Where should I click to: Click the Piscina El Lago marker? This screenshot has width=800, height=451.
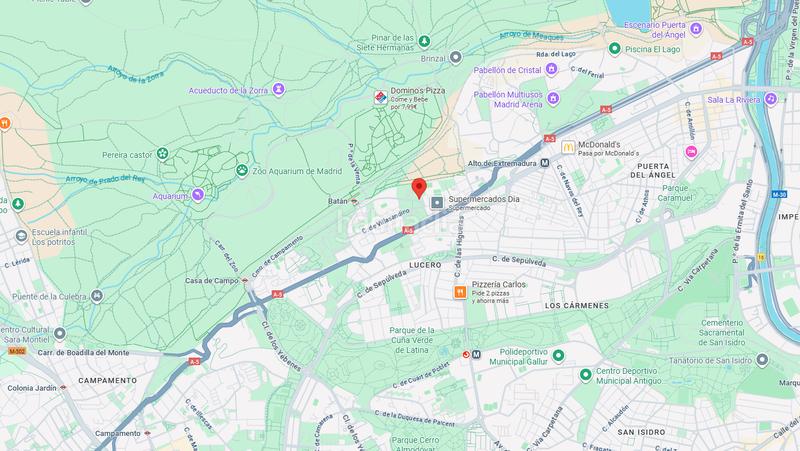[x=615, y=48]
